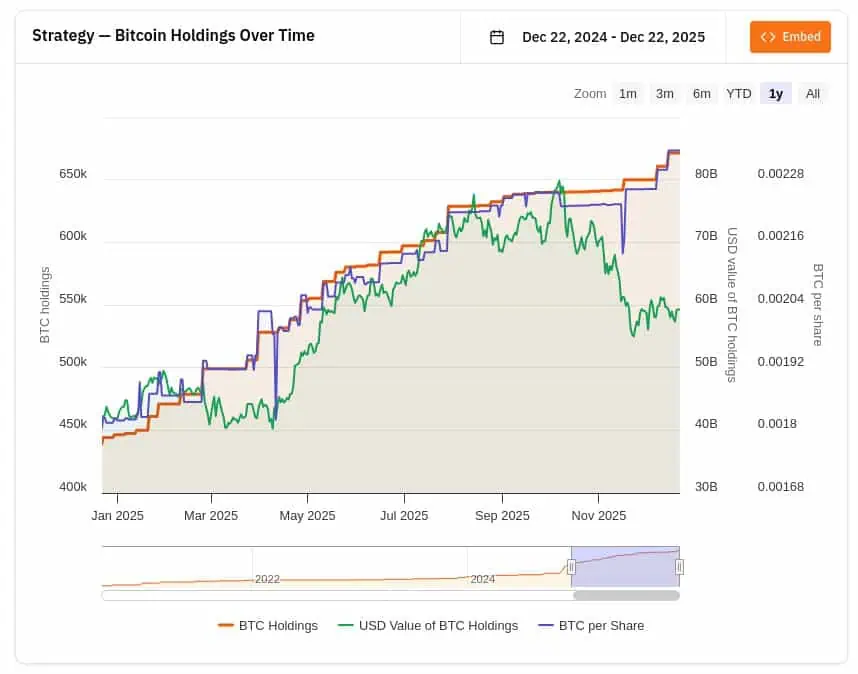This screenshot has height=674, width=858.
Task: Select the 1y zoom option
Action: (776, 93)
